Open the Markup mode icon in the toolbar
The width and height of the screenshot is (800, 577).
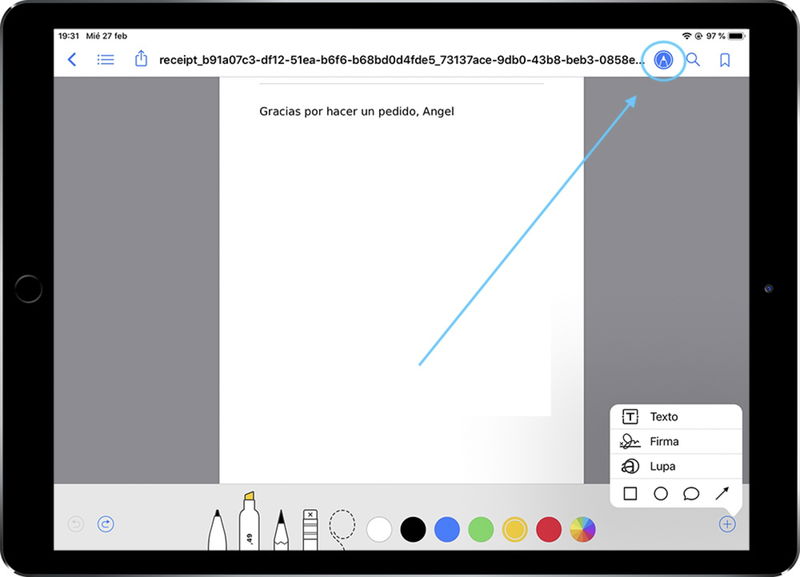click(662, 59)
